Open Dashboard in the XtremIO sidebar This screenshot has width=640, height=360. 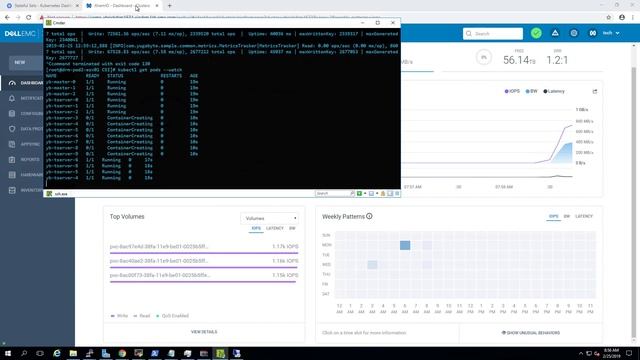(26, 83)
